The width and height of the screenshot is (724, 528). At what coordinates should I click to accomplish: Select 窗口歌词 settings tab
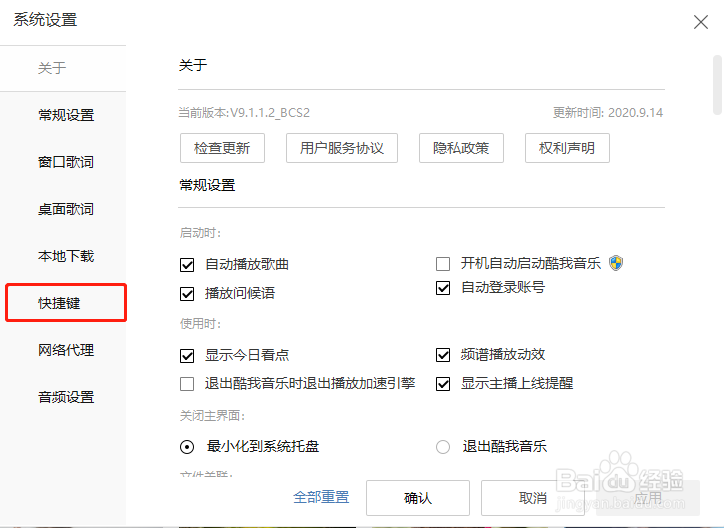click(x=66, y=162)
